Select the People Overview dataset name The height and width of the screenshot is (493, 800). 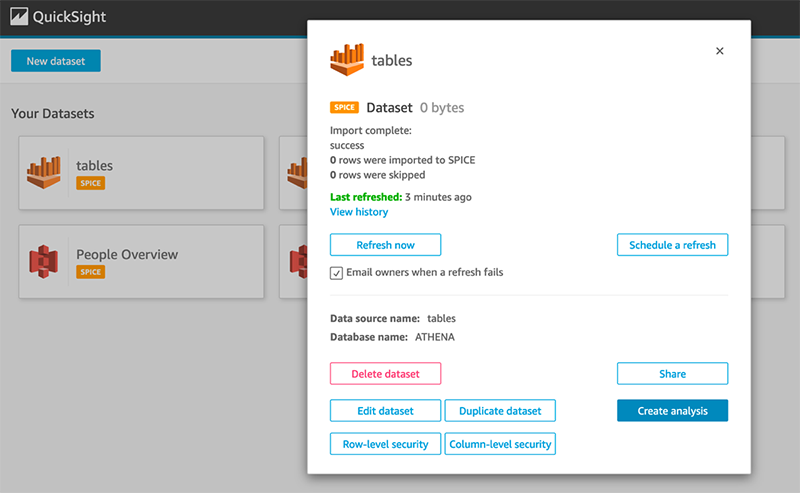tap(127, 254)
